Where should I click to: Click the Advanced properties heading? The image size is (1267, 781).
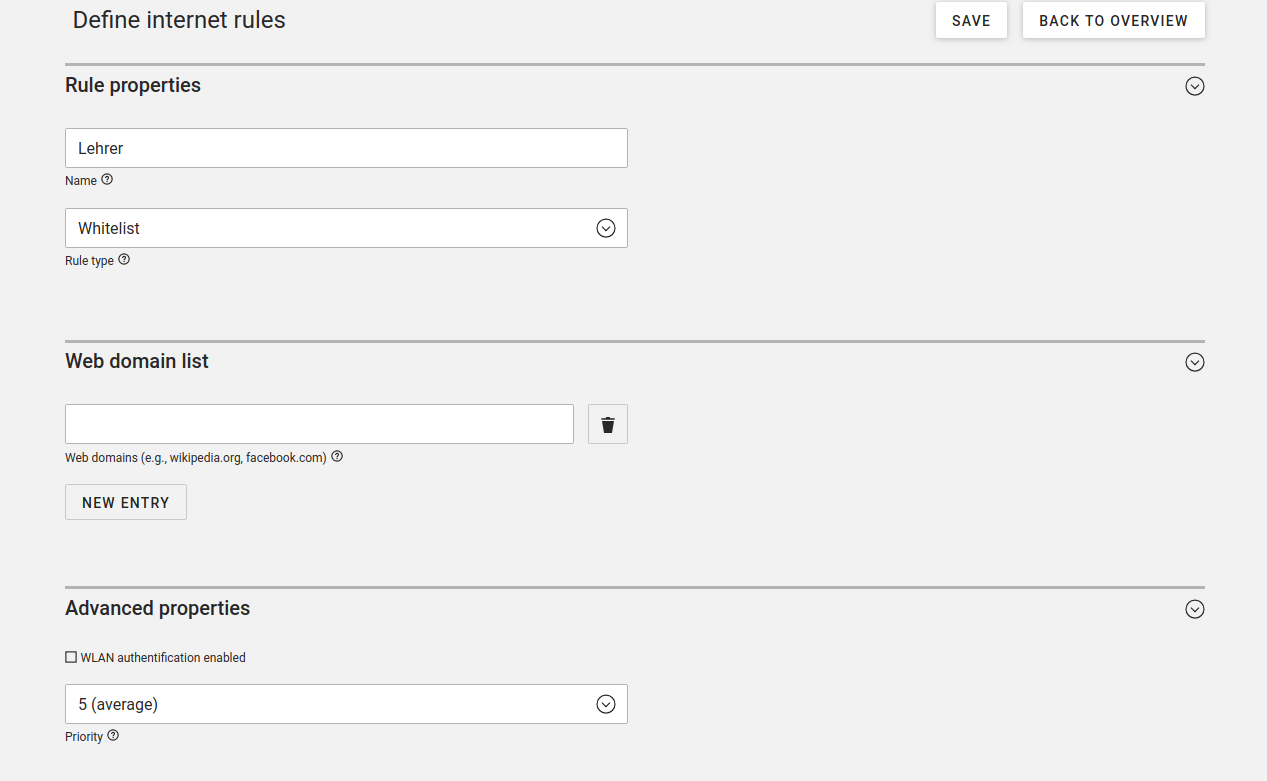(158, 608)
